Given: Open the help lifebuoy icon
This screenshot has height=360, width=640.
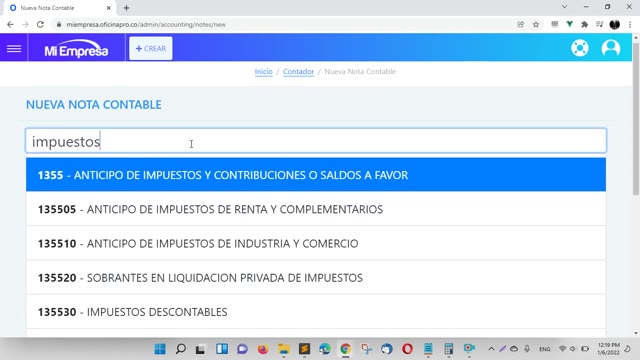Looking at the screenshot, I should [580, 48].
